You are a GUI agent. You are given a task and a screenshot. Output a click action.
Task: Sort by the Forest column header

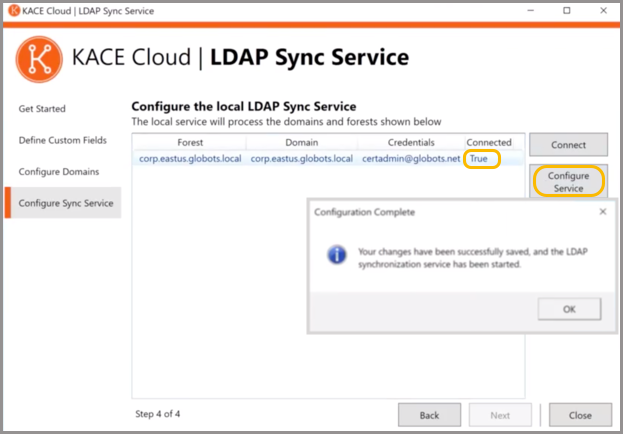click(189, 142)
